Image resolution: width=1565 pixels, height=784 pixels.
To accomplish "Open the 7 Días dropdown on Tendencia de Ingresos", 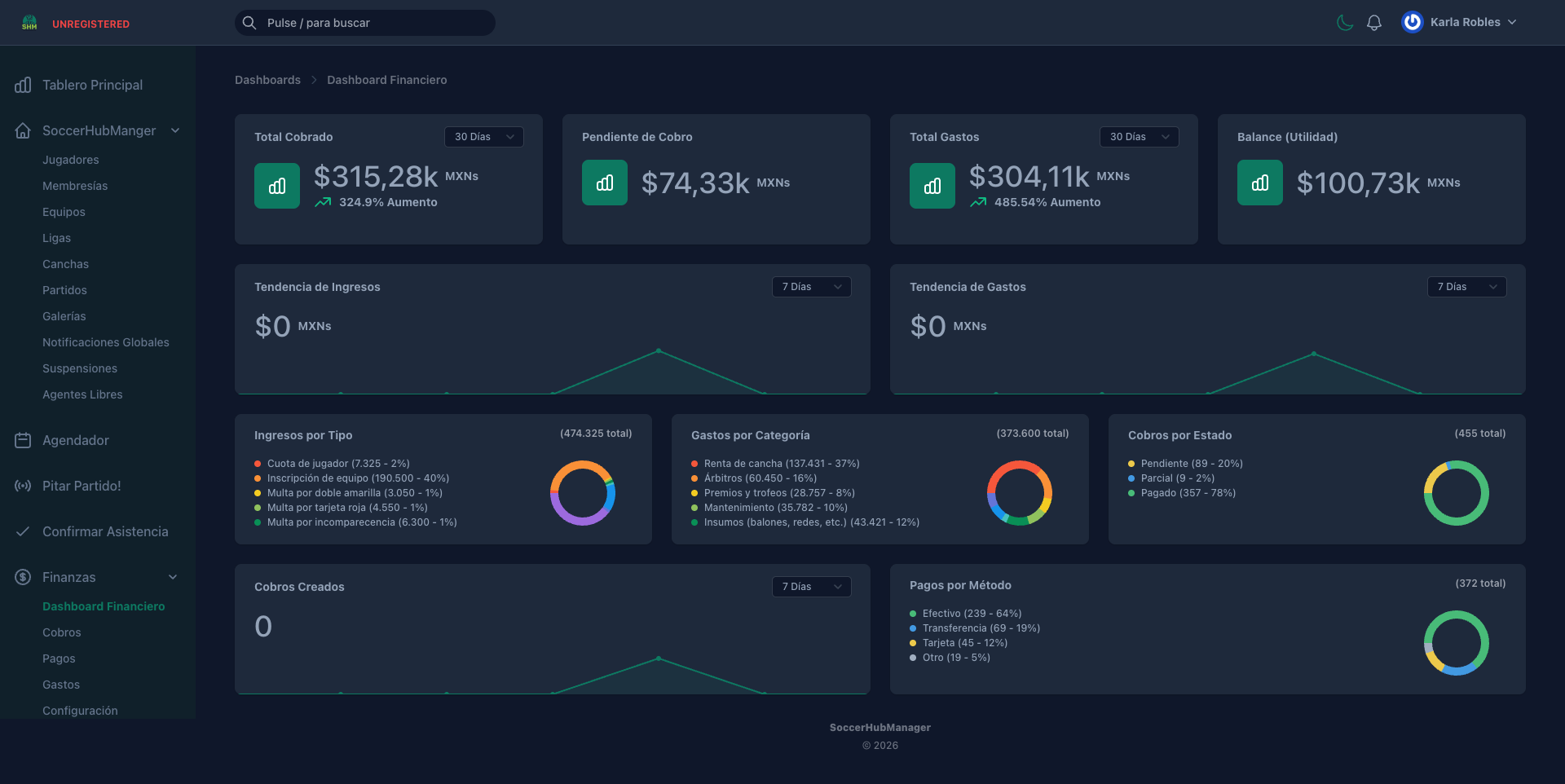I will click(811, 286).
